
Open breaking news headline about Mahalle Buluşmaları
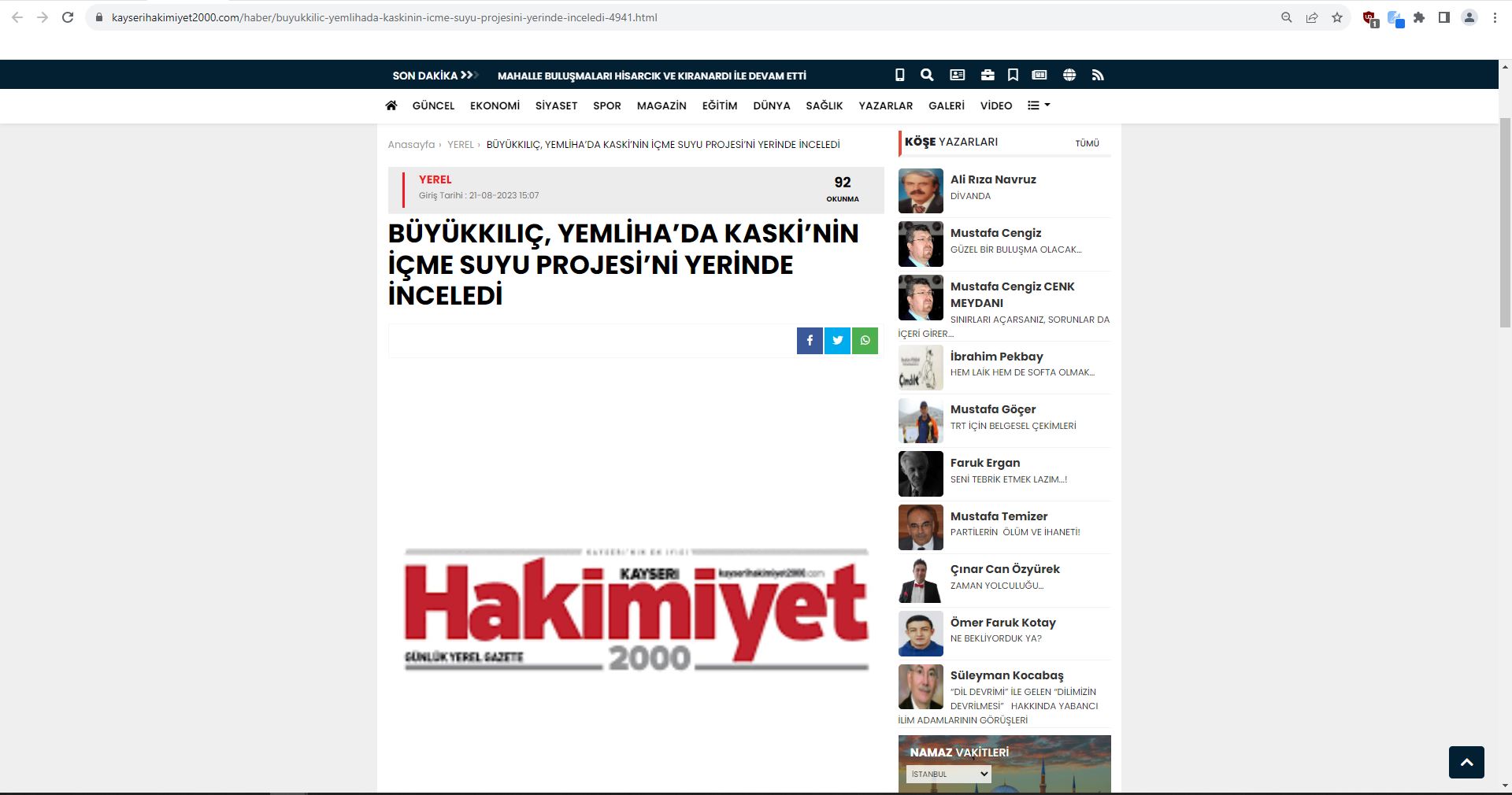click(652, 76)
